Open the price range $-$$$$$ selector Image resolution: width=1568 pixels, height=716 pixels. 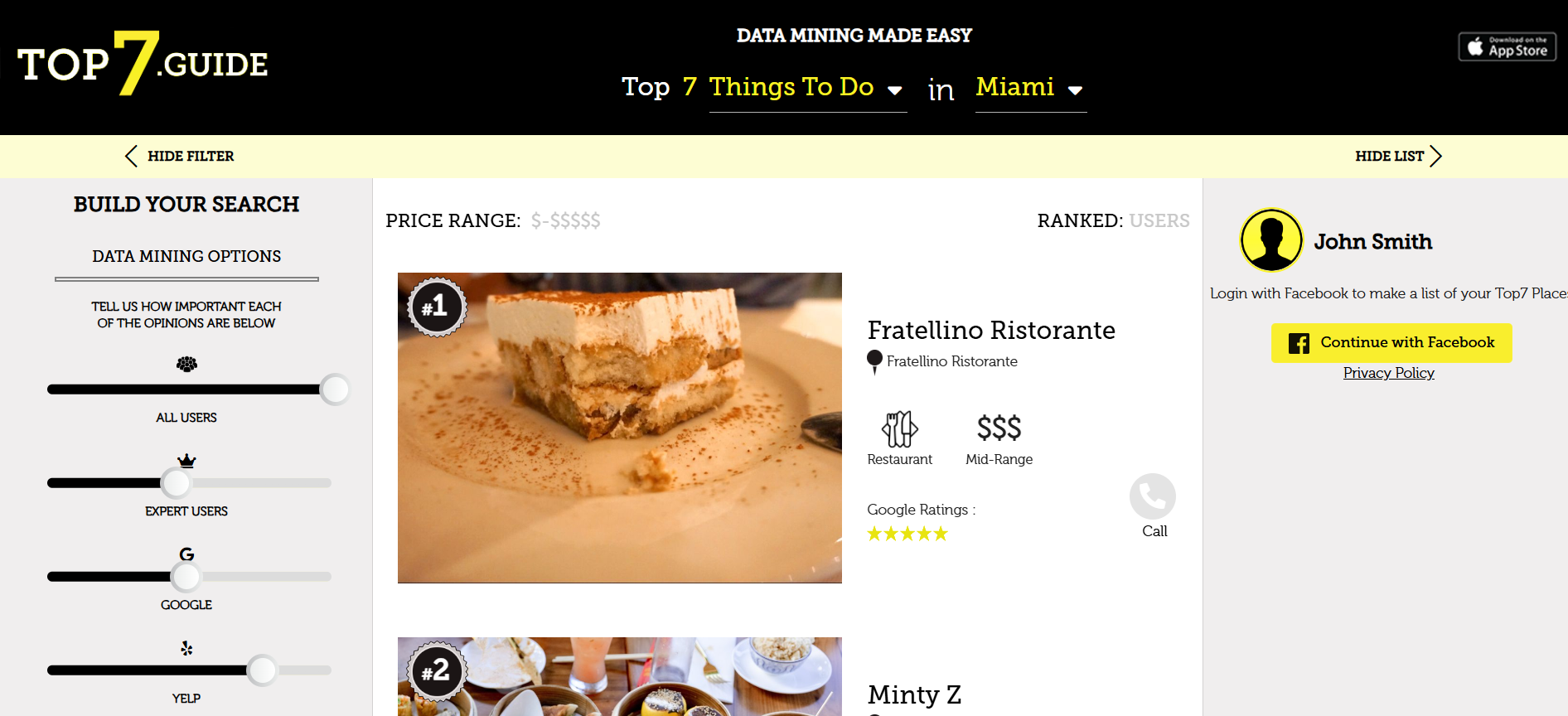coord(566,220)
